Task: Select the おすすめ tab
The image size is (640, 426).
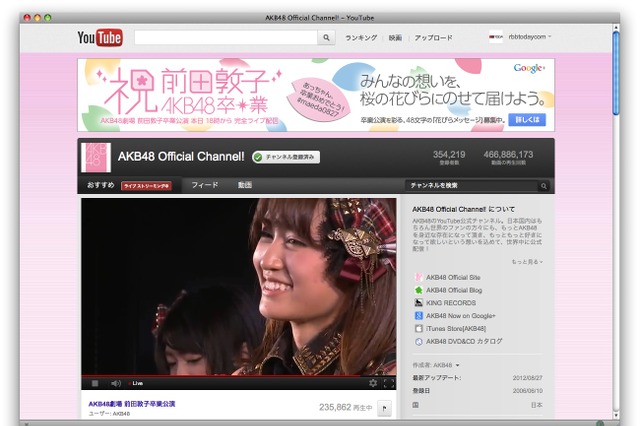Action: tap(100, 185)
